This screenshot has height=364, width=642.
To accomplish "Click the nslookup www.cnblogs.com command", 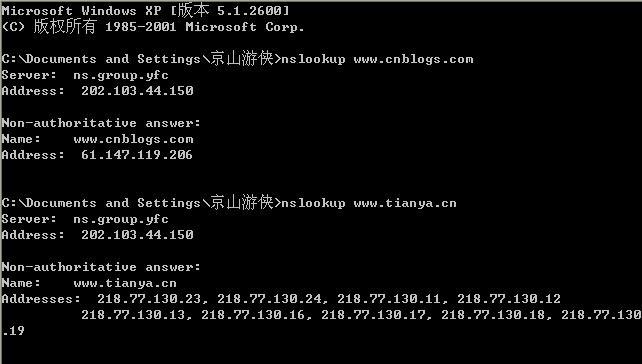I will [x=377, y=59].
